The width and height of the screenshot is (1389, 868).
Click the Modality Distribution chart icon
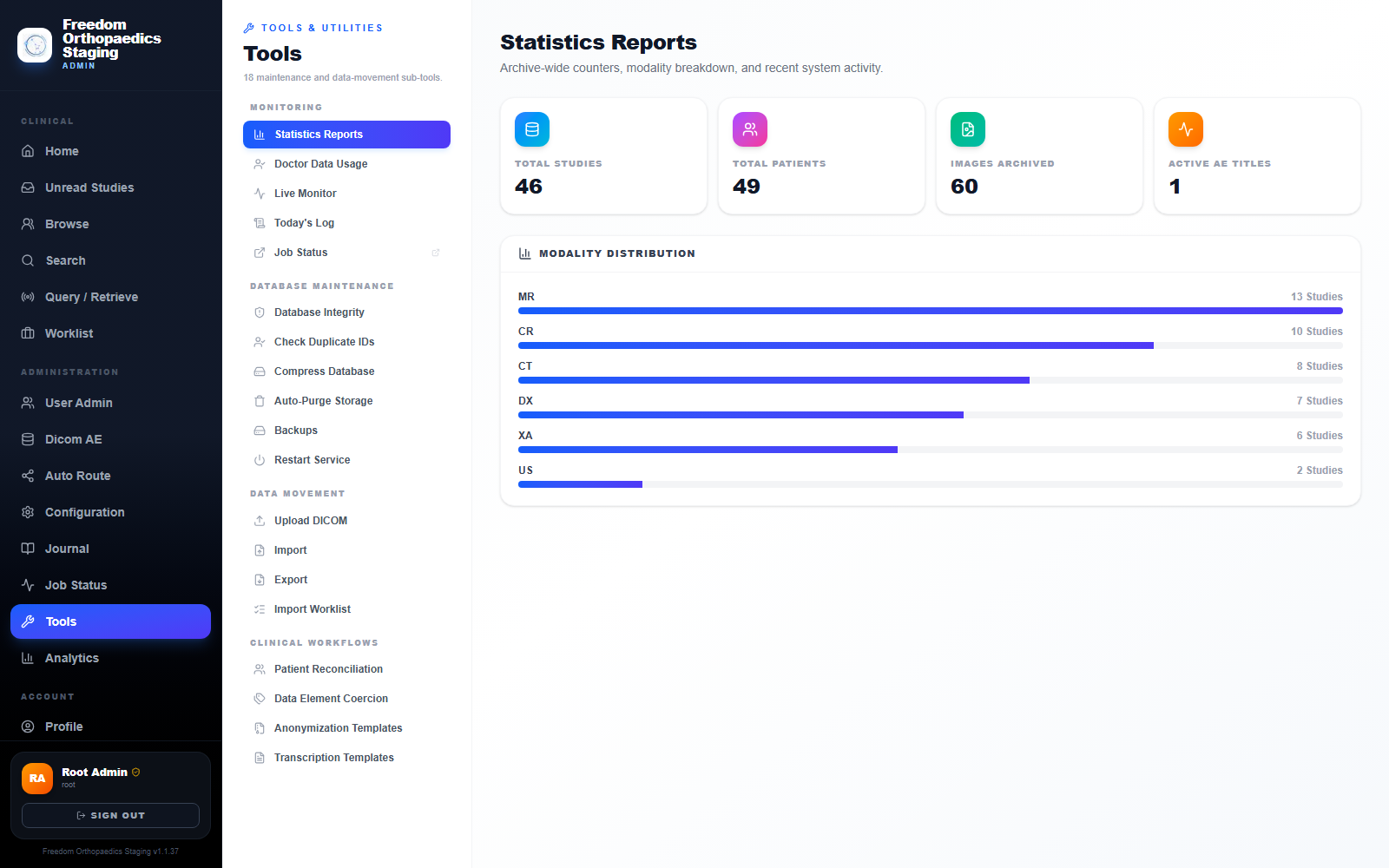coord(525,253)
